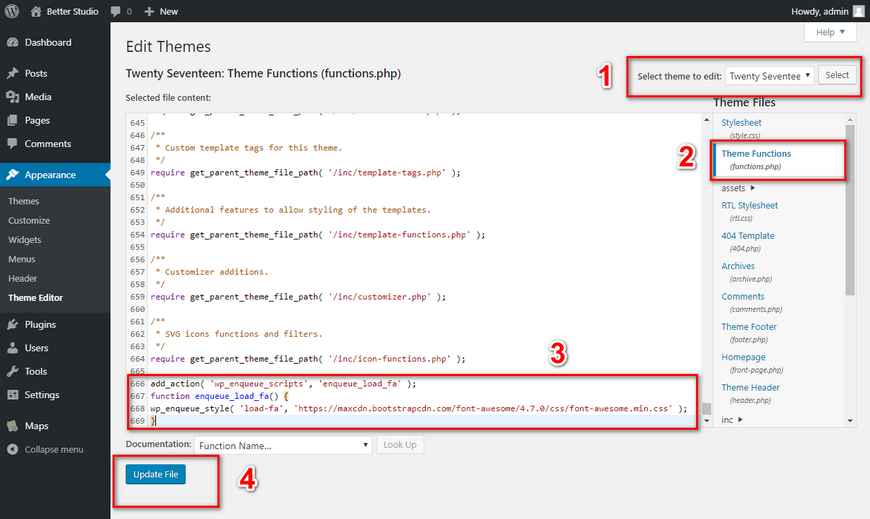Image resolution: width=870 pixels, height=519 pixels.
Task: Open the Function Name documentation dropdown
Action: (x=283, y=445)
